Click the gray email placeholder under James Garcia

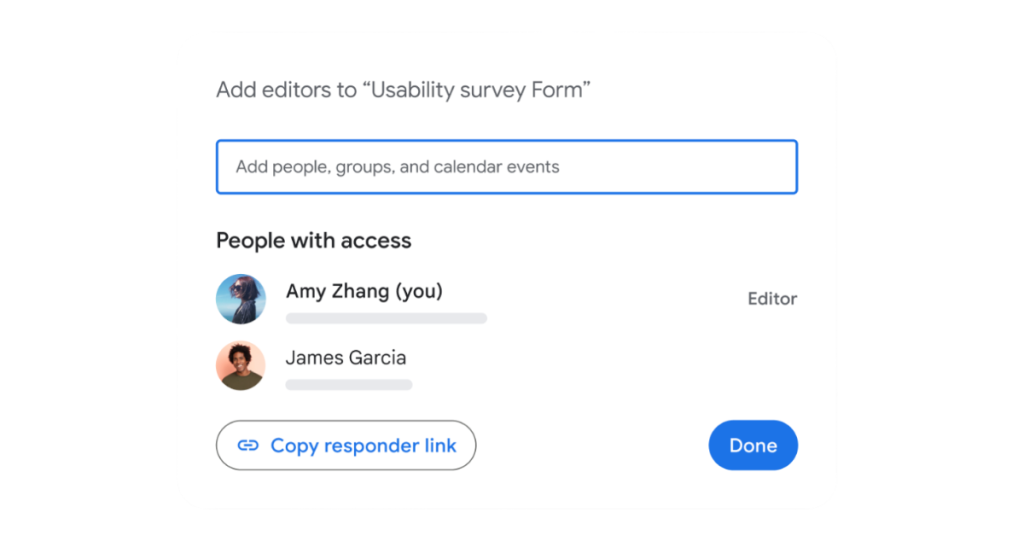(x=349, y=384)
